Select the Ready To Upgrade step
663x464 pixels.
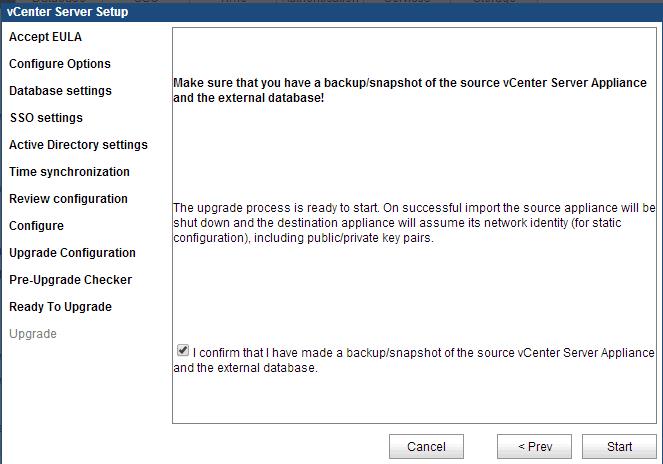(60, 307)
